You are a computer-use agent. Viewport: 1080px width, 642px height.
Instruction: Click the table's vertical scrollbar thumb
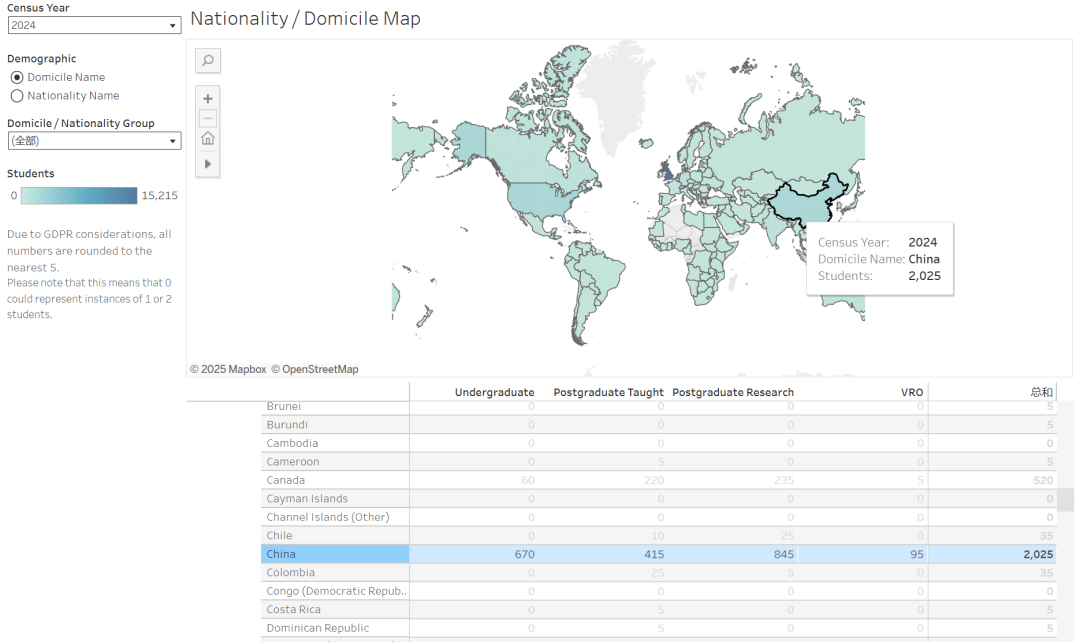coord(1067,499)
